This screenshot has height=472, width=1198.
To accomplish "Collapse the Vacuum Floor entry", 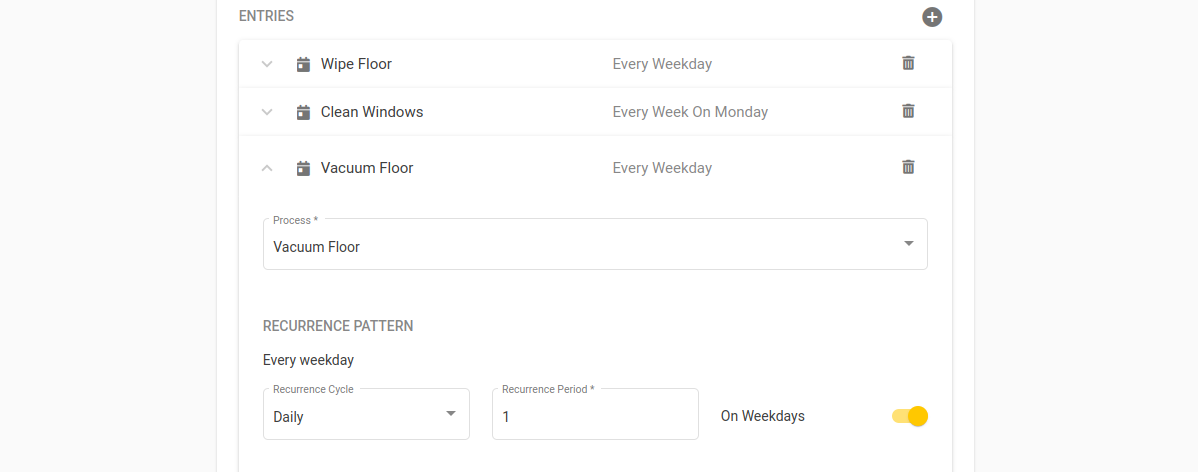I will pos(267,168).
